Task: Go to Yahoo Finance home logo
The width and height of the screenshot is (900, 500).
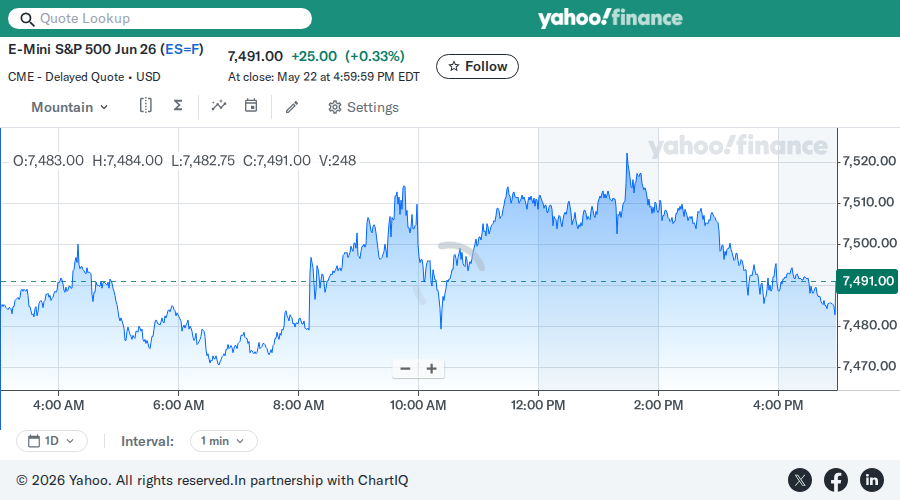Action: (x=610, y=18)
